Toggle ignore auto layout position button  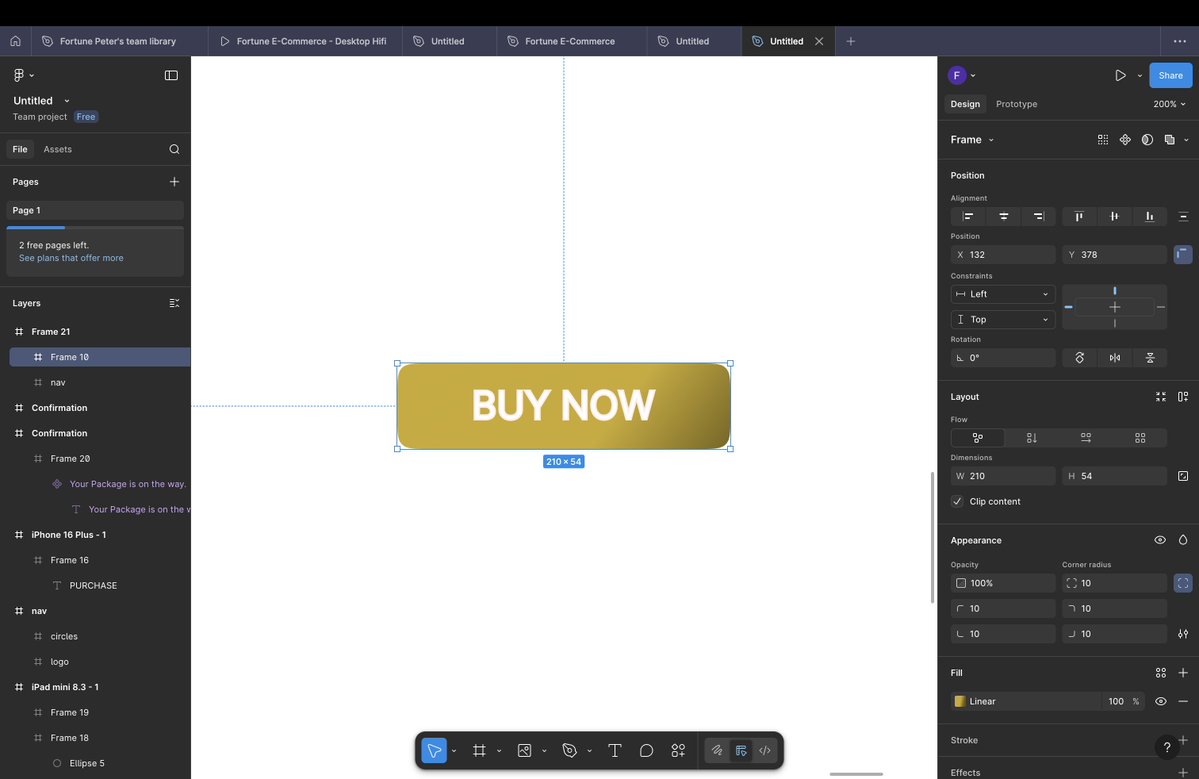1183,255
